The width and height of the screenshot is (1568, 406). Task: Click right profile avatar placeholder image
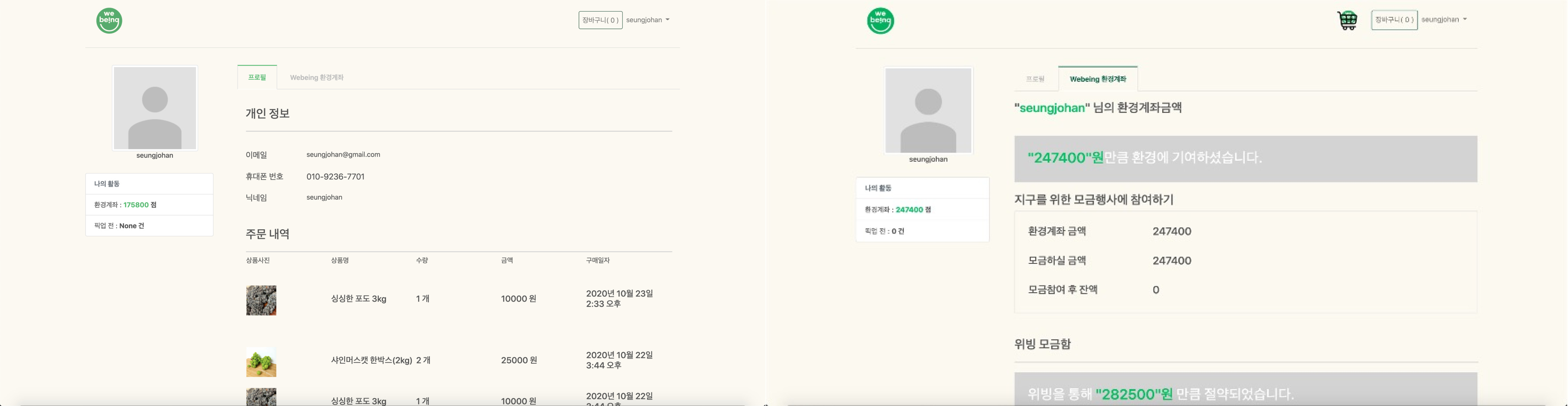pyautogui.click(x=928, y=110)
